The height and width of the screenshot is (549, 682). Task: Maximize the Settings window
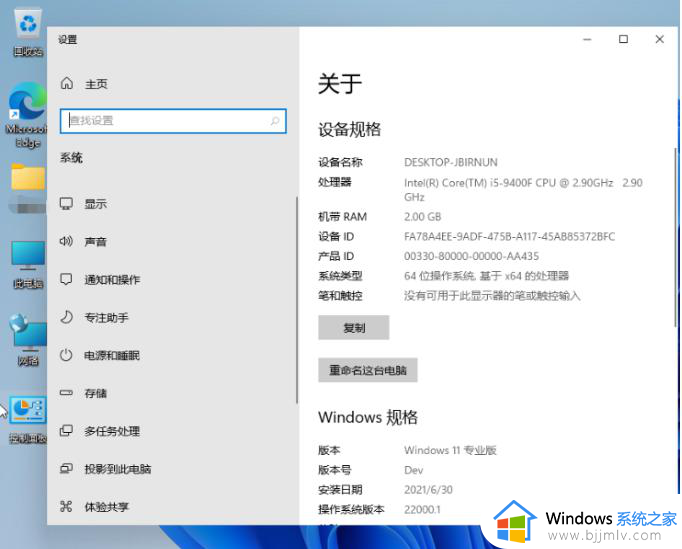click(x=623, y=39)
